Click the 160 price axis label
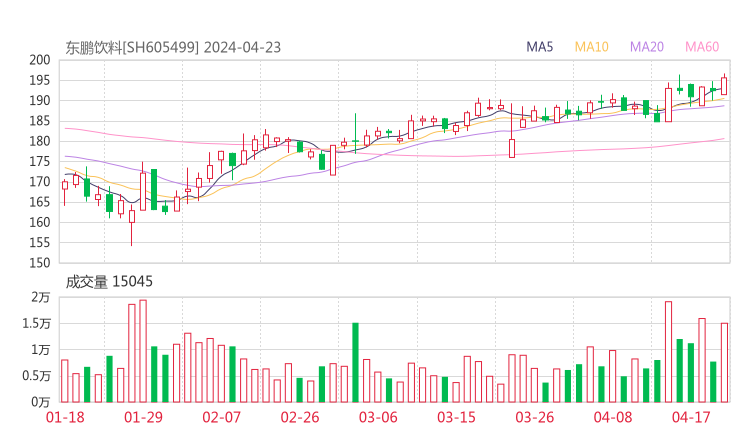 [x=40, y=222]
